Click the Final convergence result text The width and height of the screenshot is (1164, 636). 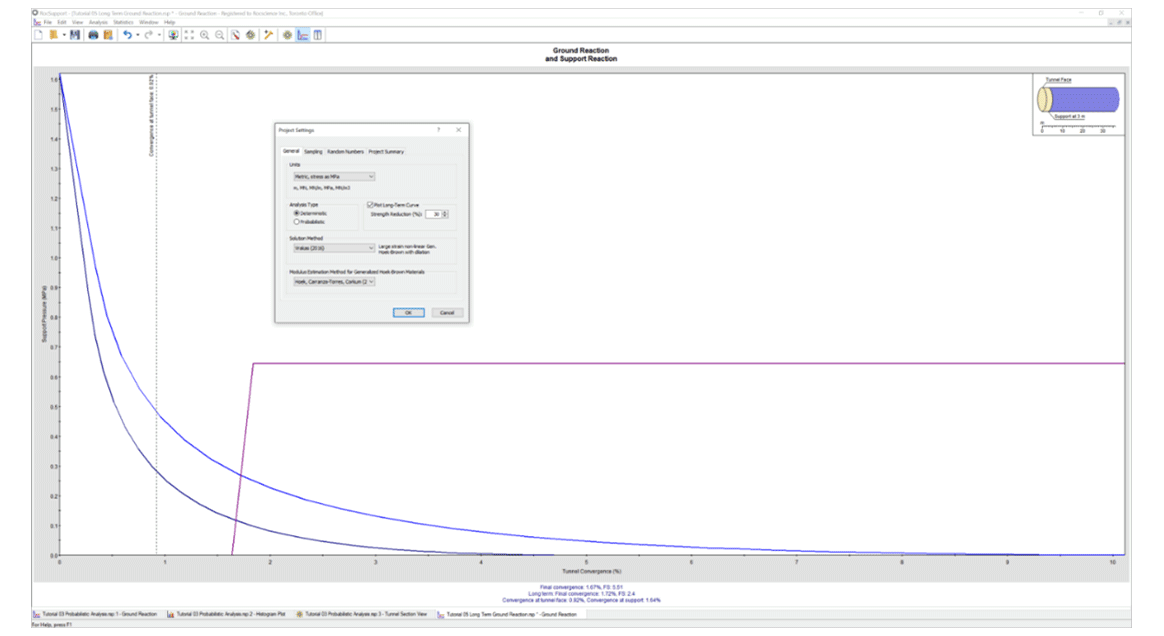pyautogui.click(x=581, y=587)
